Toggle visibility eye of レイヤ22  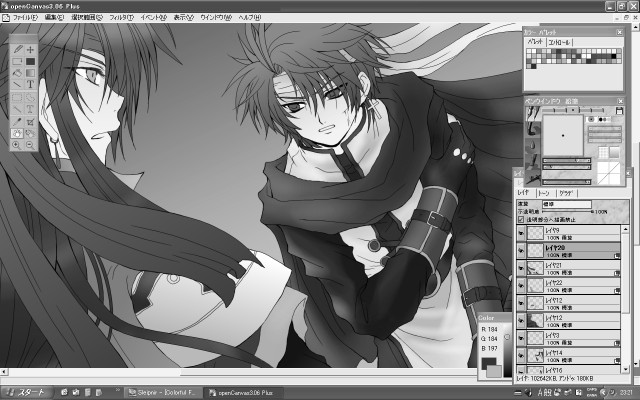pos(521,286)
